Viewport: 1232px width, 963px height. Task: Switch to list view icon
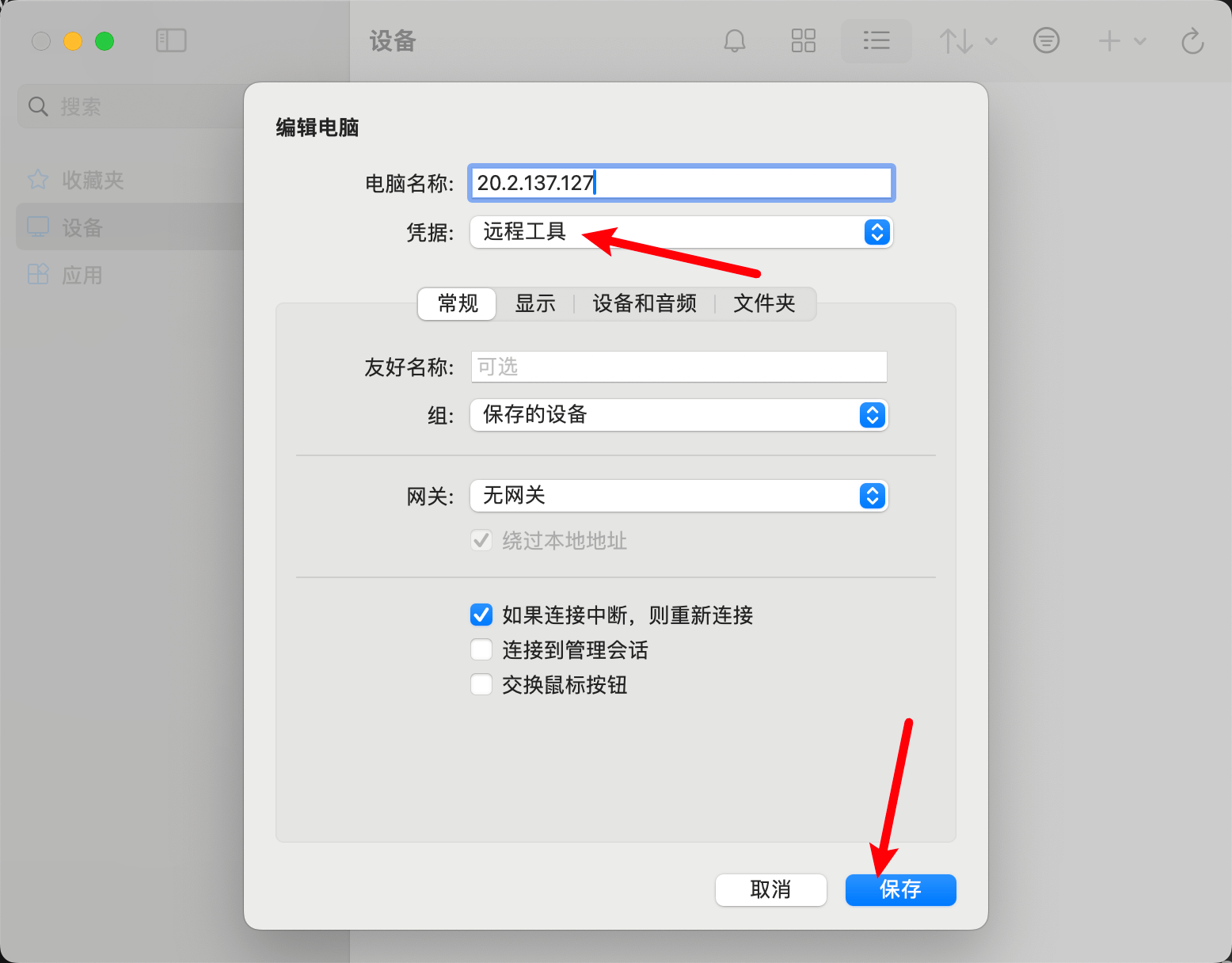(876, 40)
